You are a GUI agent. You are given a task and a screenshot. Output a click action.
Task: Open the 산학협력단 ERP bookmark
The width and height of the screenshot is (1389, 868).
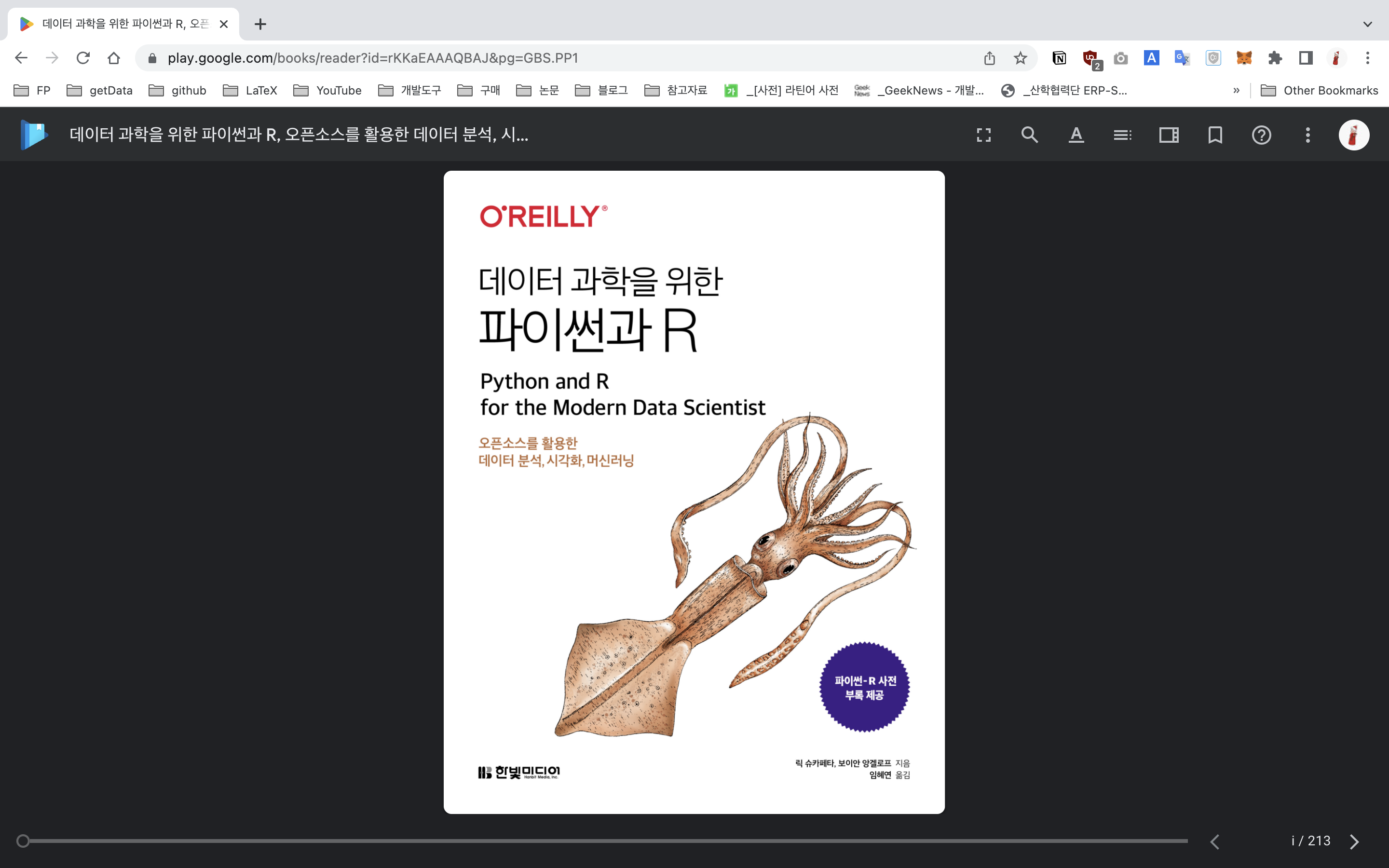1064,91
